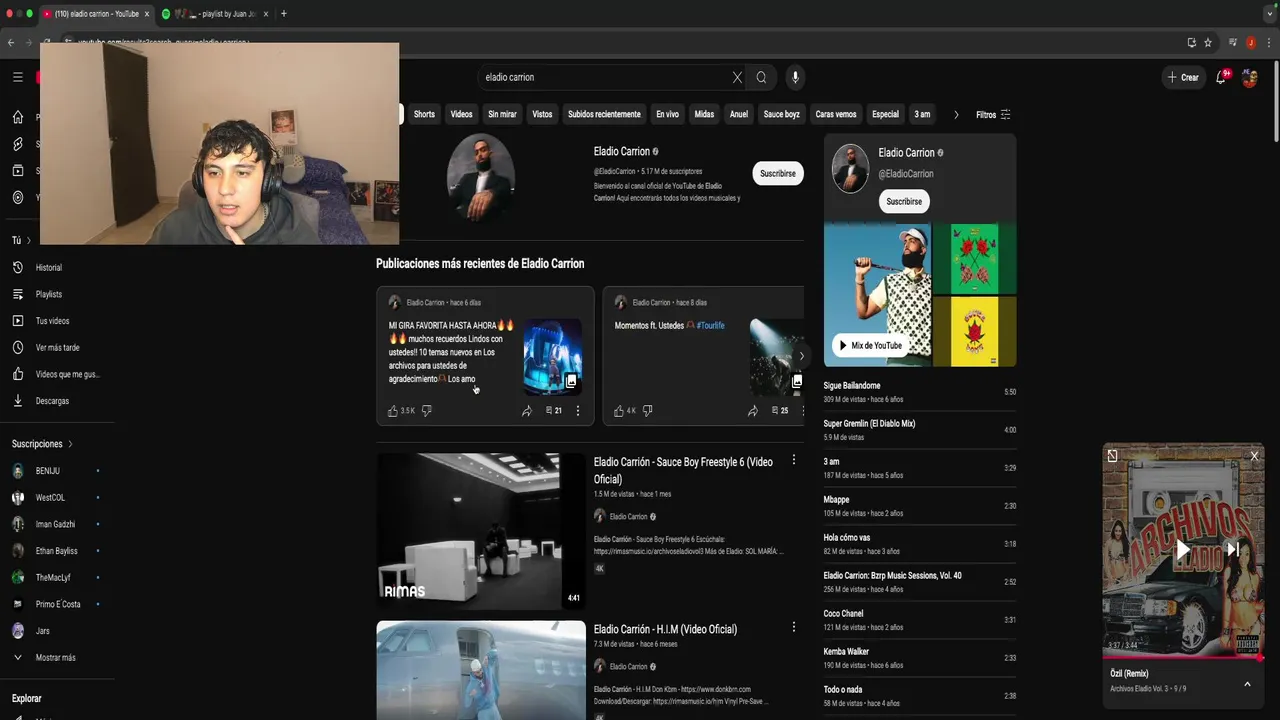This screenshot has width=1280, height=720.
Task: Switch to the Spotify playlist browser tab
Action: tap(216, 14)
